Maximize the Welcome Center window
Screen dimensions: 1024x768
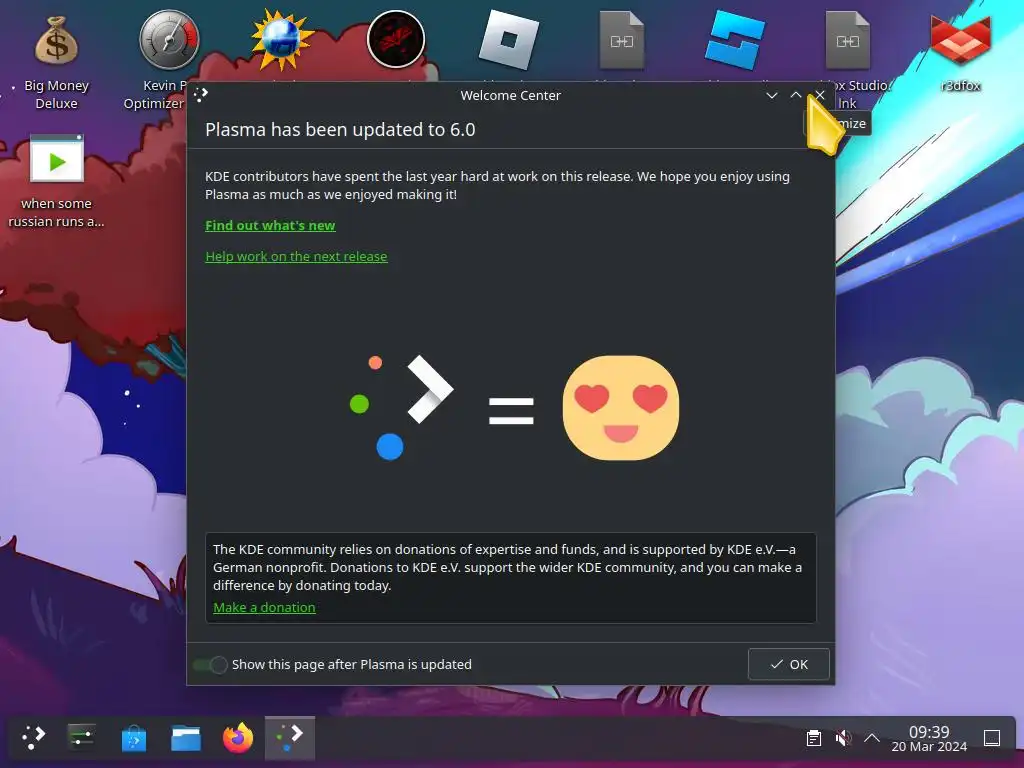[796, 95]
